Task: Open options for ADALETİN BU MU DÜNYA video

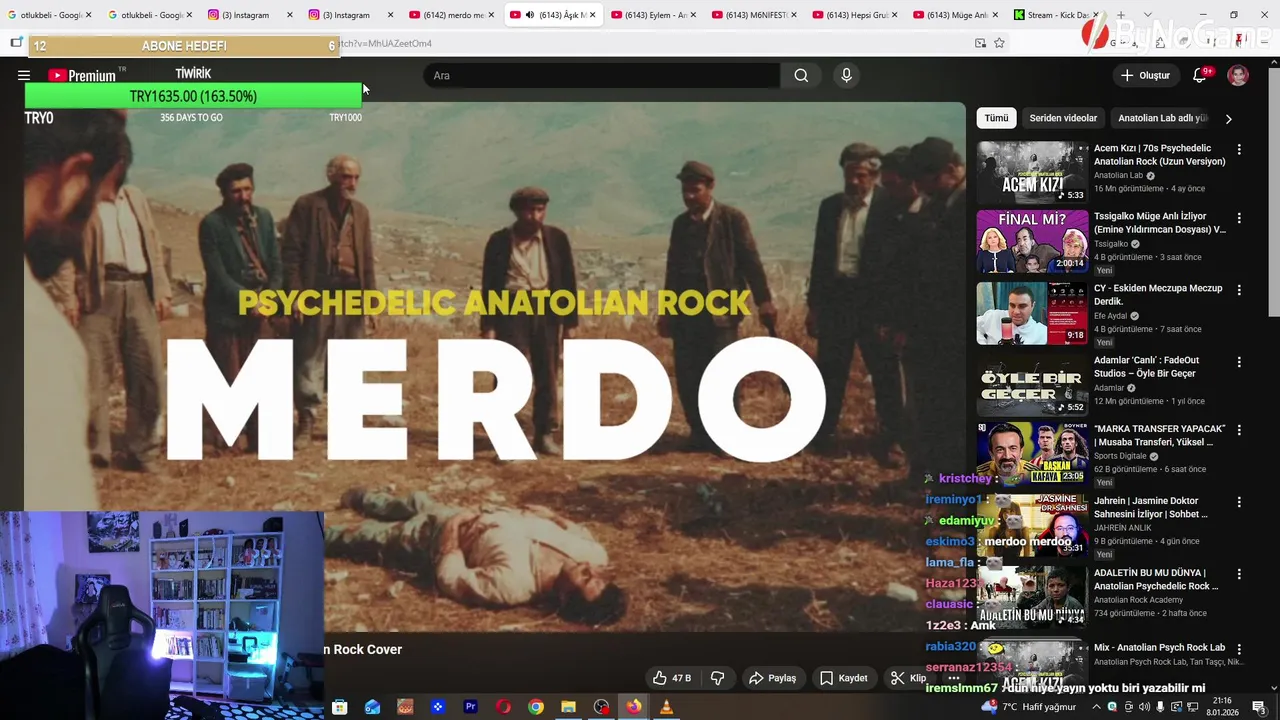Action: point(1239,574)
